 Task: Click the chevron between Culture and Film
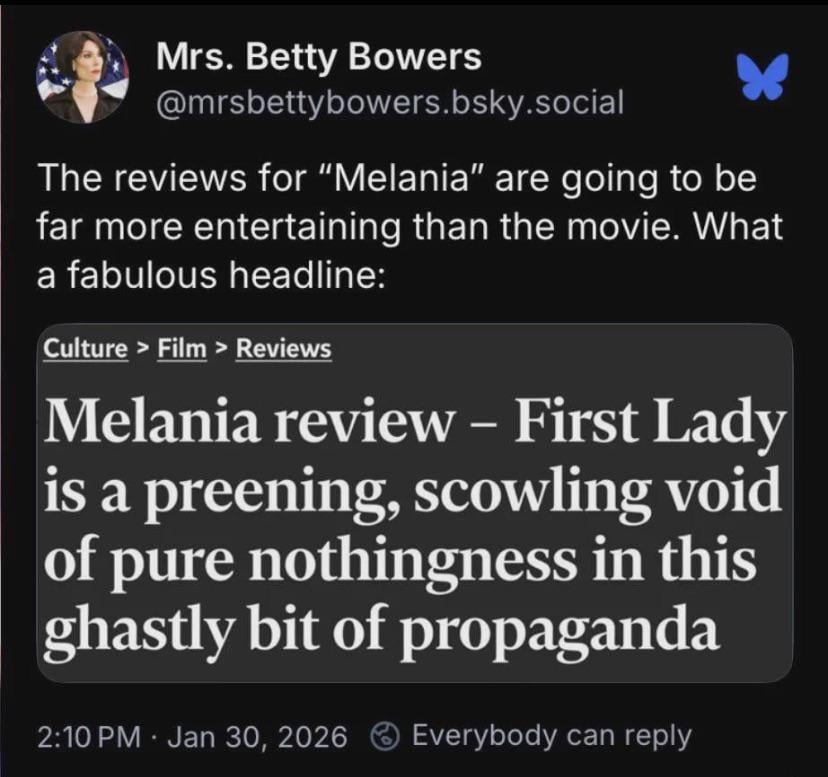[x=142, y=349]
